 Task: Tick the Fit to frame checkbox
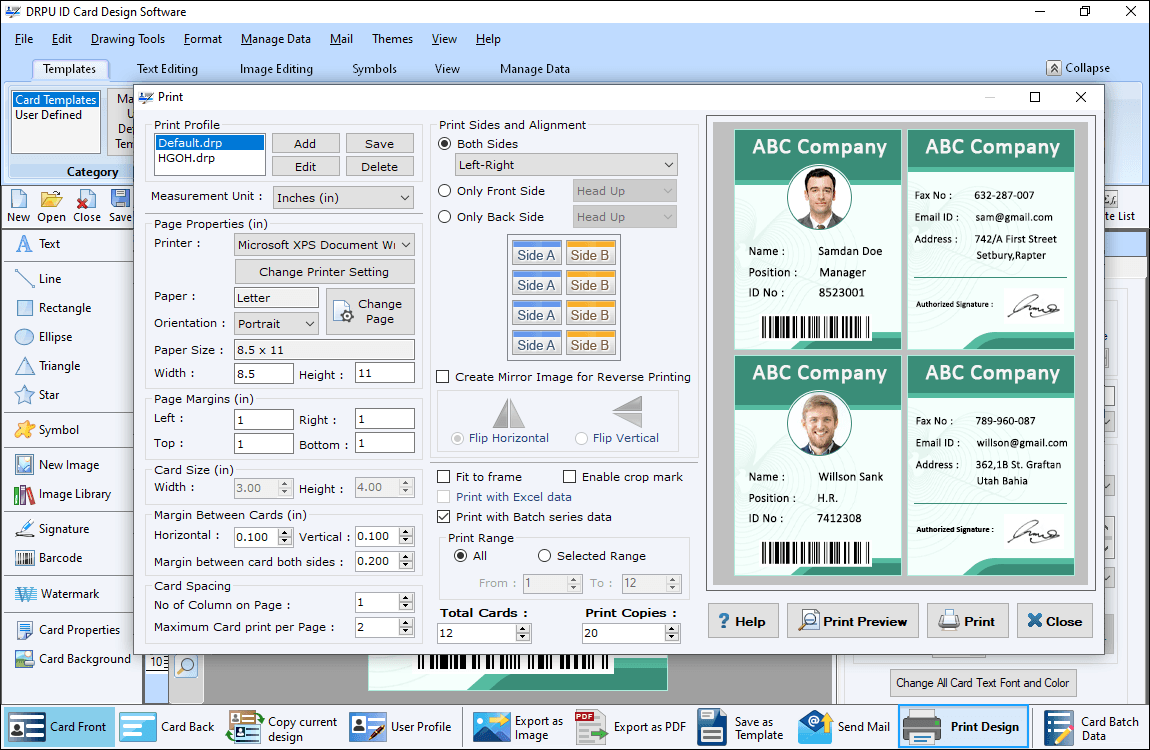click(444, 477)
